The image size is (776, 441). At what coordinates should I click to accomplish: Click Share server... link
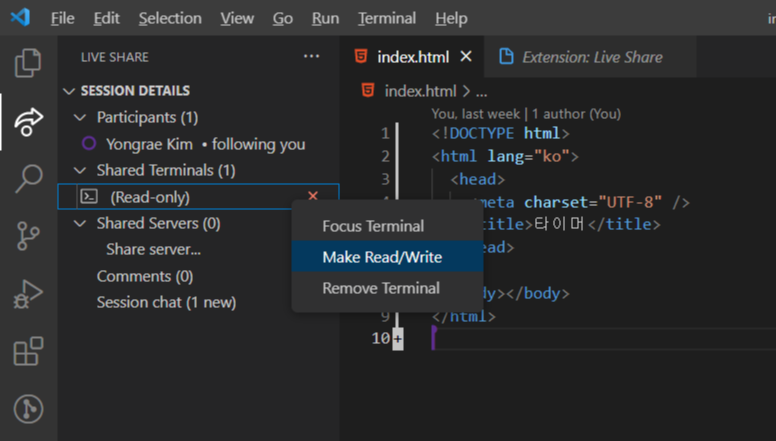point(153,249)
